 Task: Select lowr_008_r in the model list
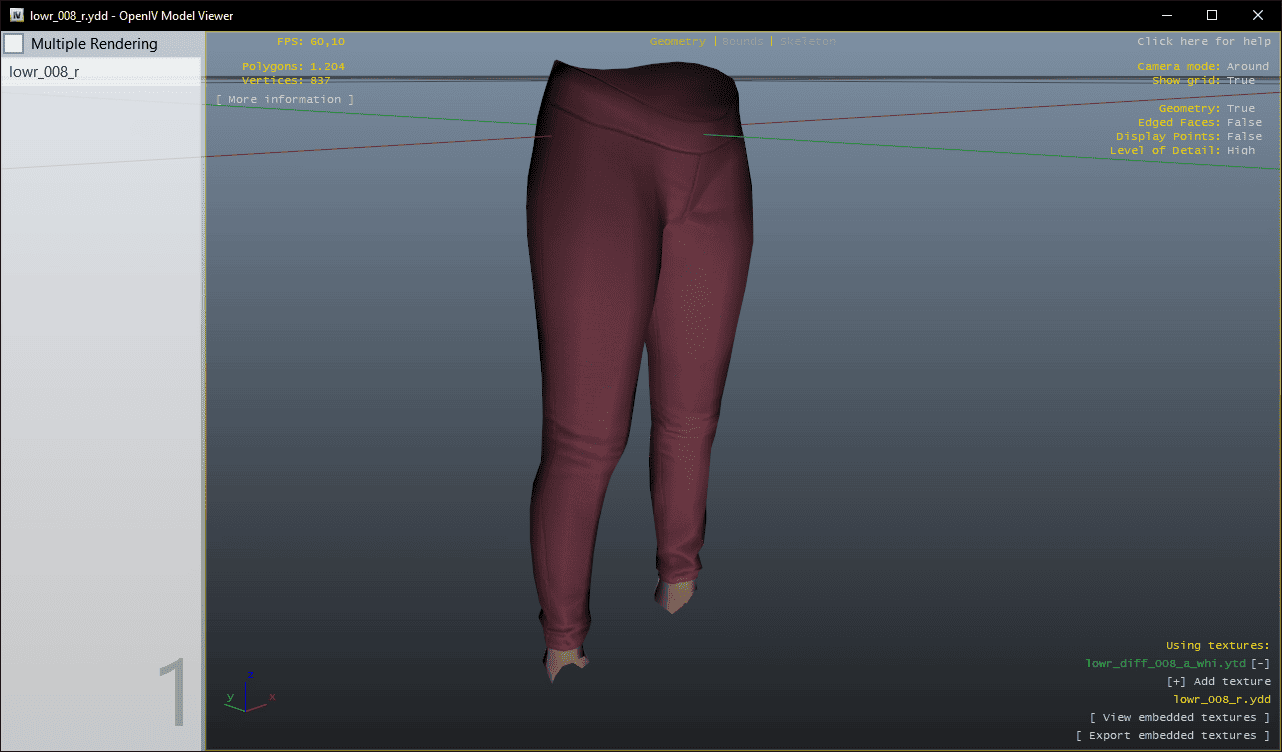point(45,72)
